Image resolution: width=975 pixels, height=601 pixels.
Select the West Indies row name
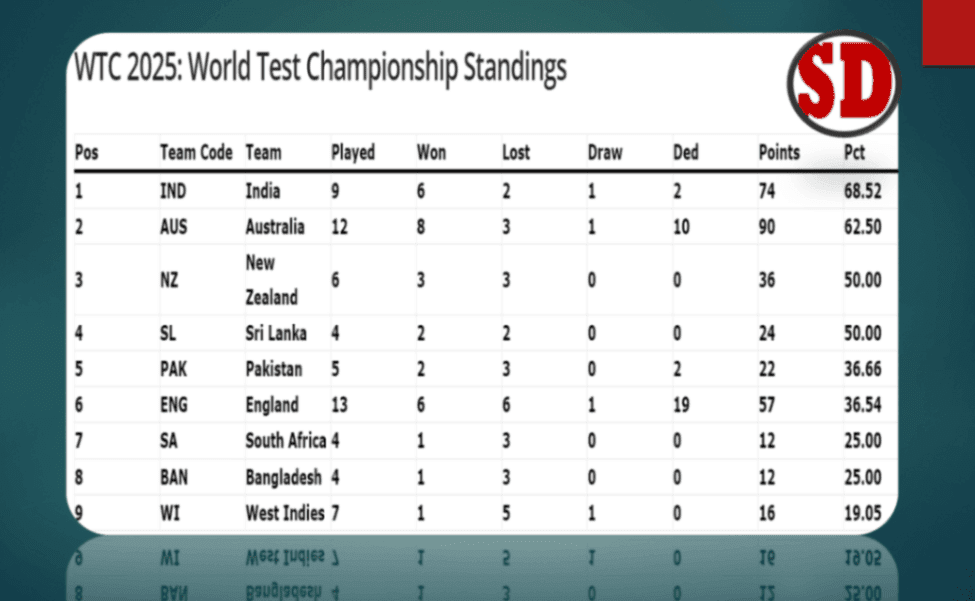click(x=285, y=513)
